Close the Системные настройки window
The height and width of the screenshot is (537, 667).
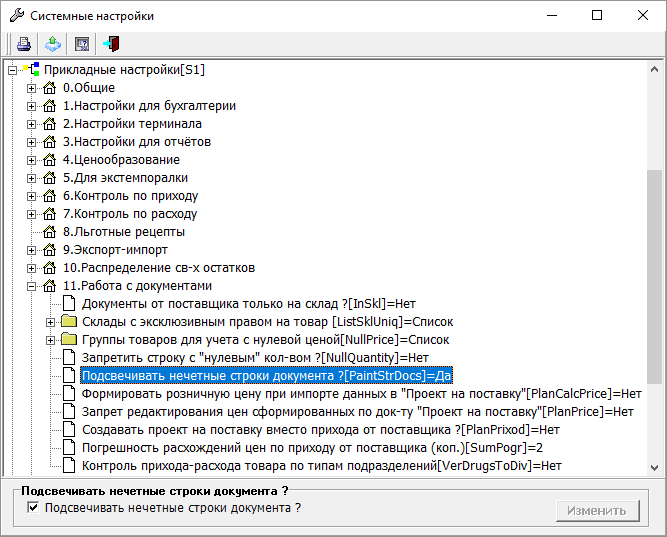click(x=643, y=16)
